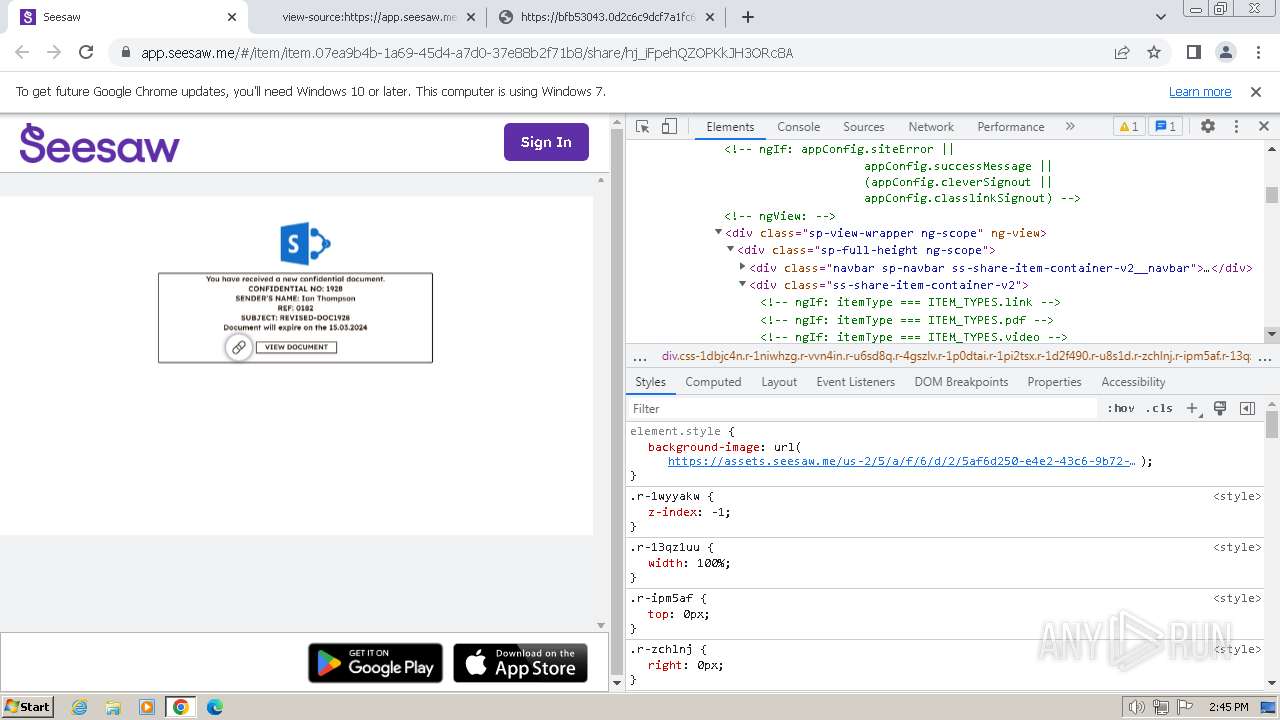Open the Sources tab
The width and height of the screenshot is (1280, 720).
[863, 127]
